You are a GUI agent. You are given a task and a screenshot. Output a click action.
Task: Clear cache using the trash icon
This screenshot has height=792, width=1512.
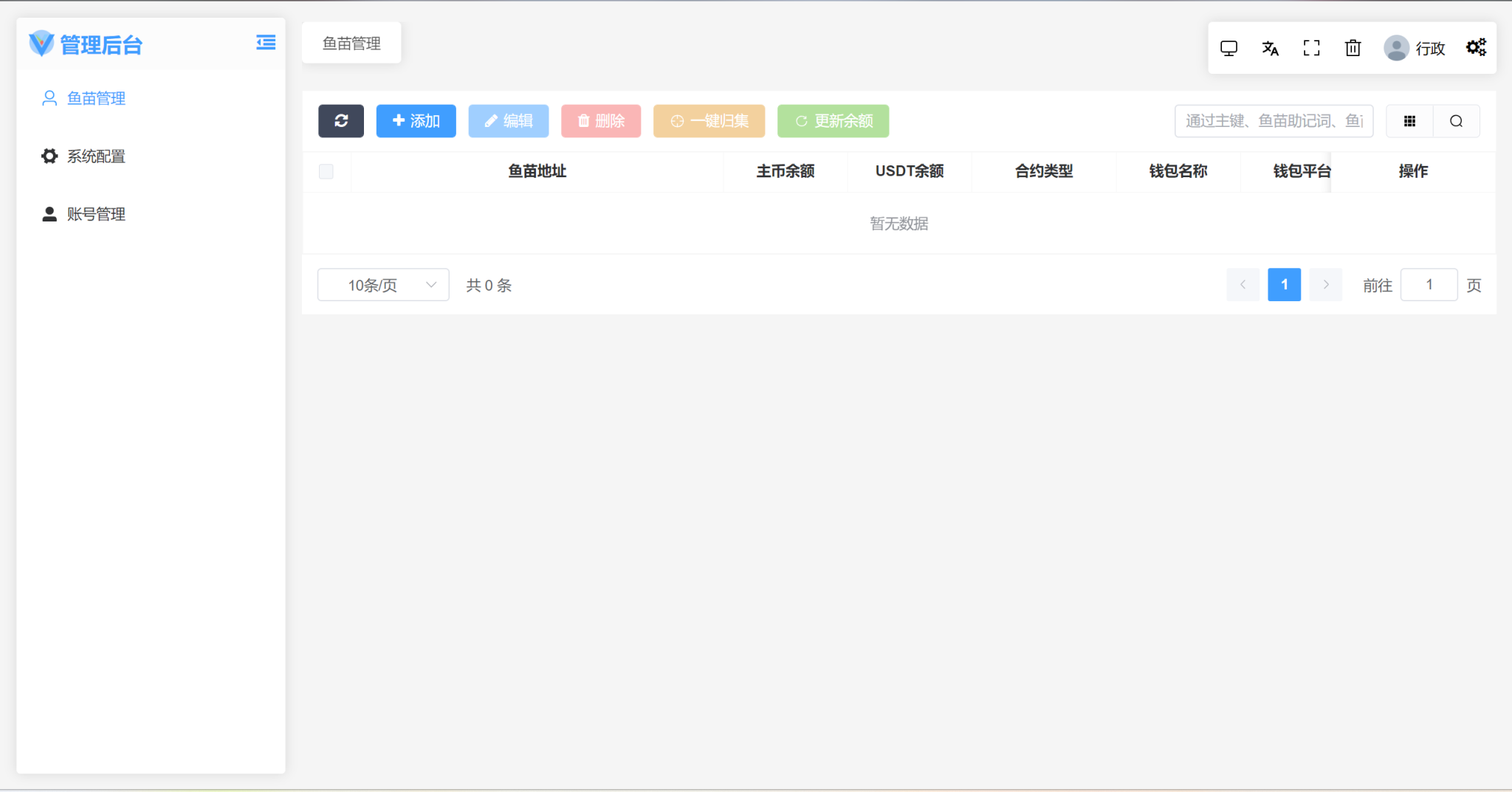click(x=1352, y=47)
